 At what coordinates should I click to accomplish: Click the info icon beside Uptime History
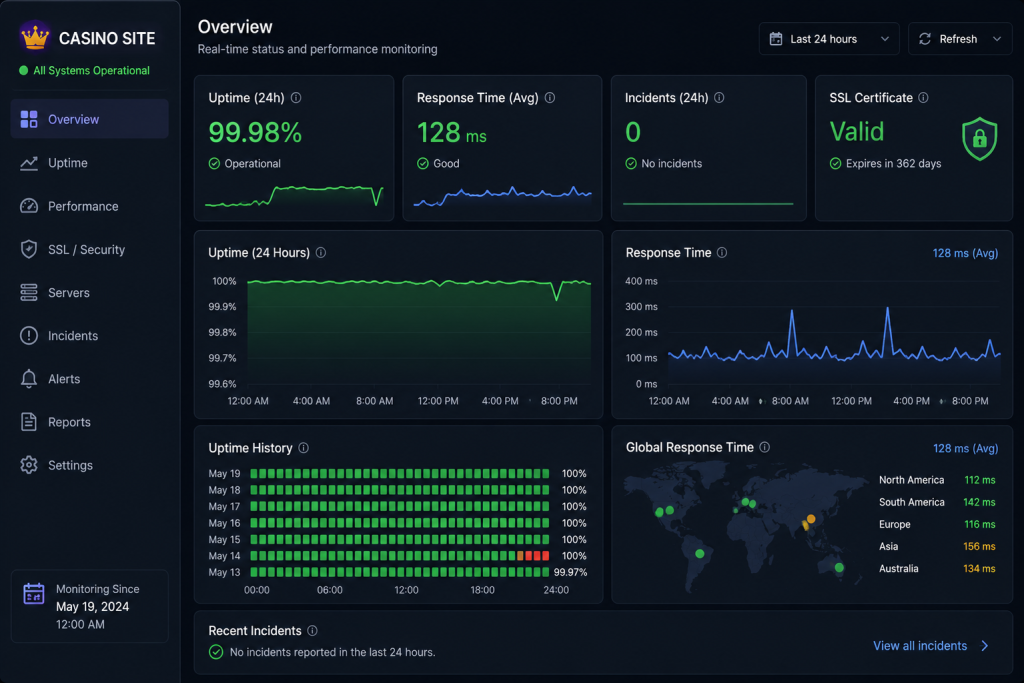tap(304, 448)
